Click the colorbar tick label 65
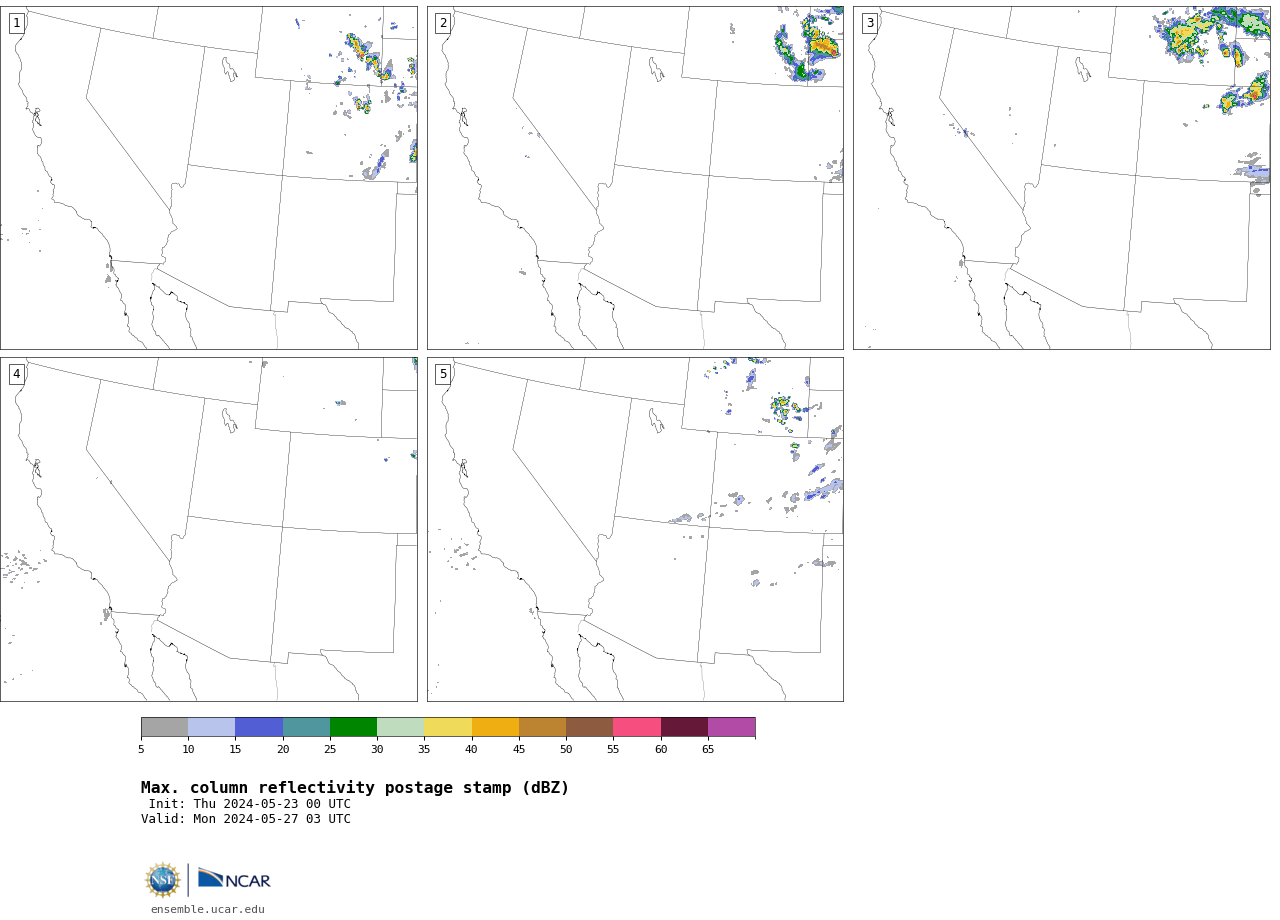 (708, 750)
